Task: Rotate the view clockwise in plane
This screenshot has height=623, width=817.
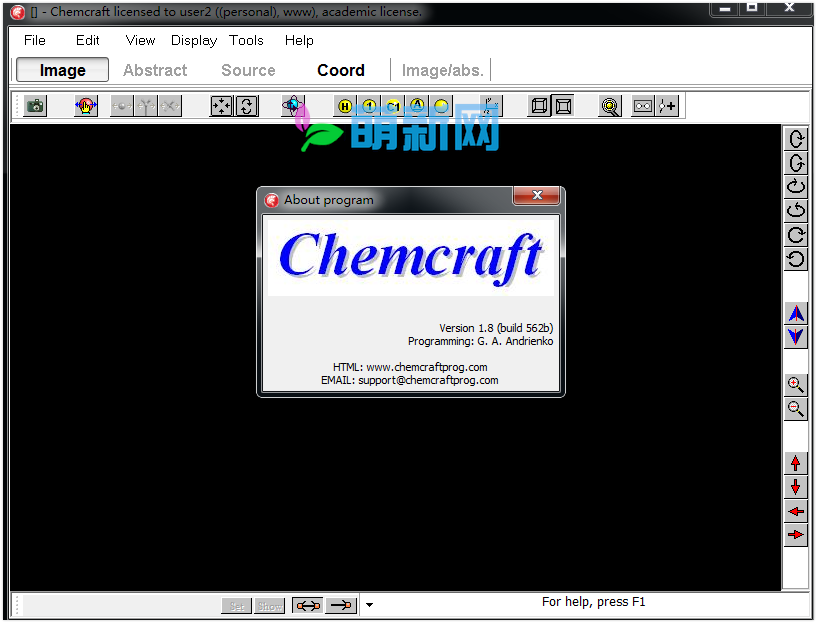Action: tap(796, 235)
